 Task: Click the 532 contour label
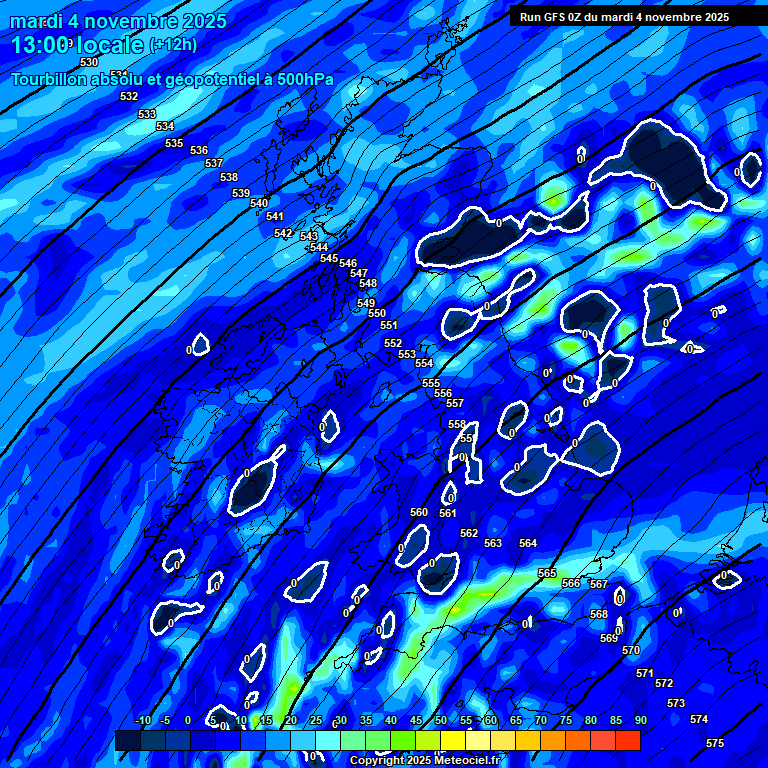[x=129, y=96]
